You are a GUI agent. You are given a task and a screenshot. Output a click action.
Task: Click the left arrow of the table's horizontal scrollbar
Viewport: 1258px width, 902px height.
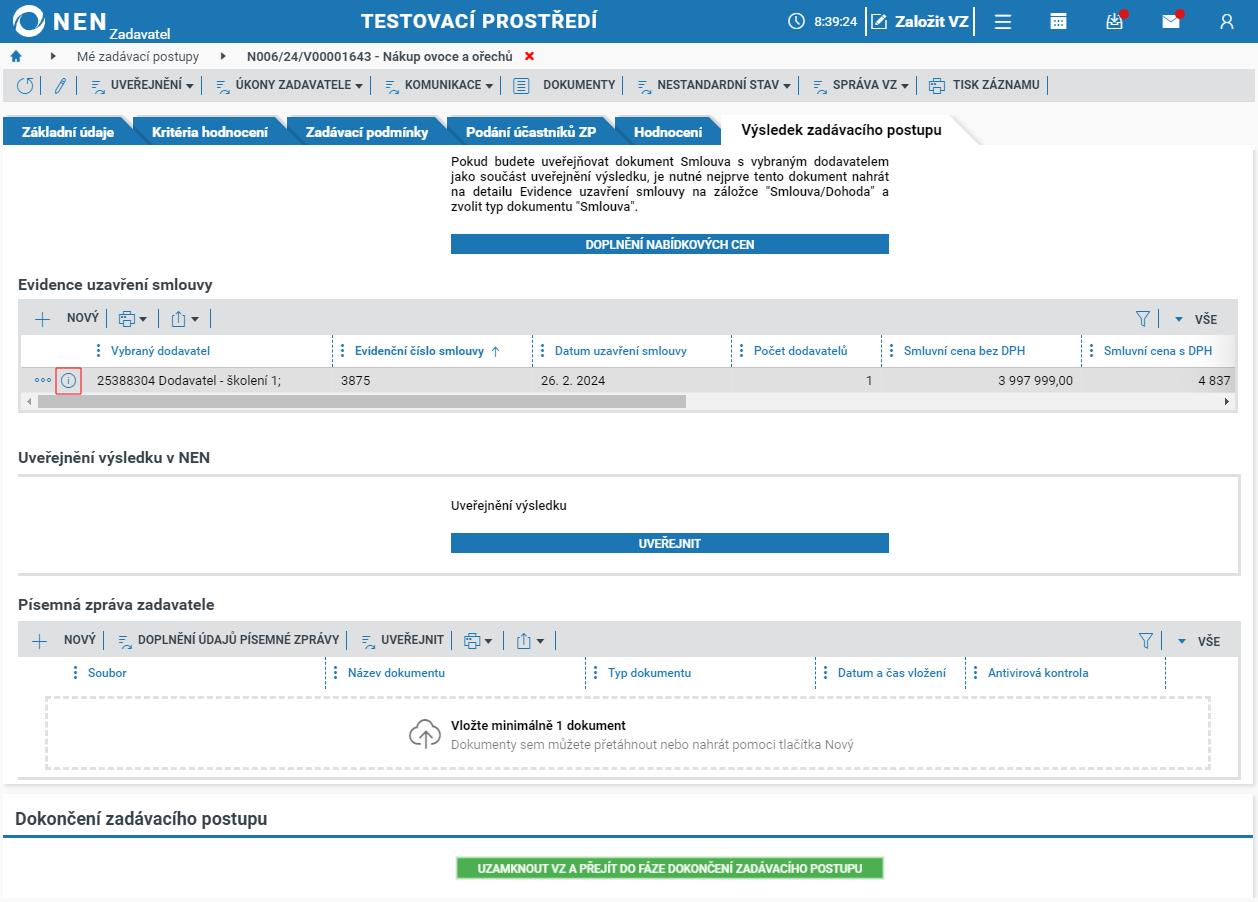pos(27,401)
